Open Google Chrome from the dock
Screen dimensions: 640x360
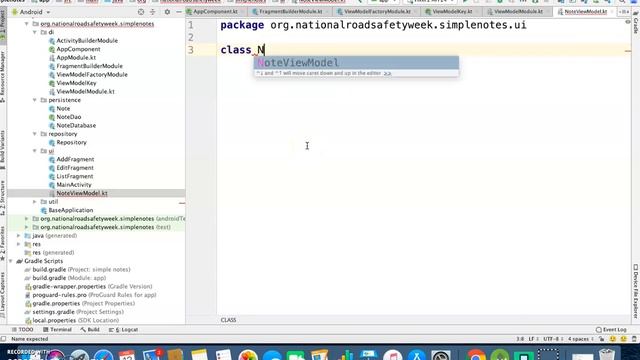click(x=476, y=355)
